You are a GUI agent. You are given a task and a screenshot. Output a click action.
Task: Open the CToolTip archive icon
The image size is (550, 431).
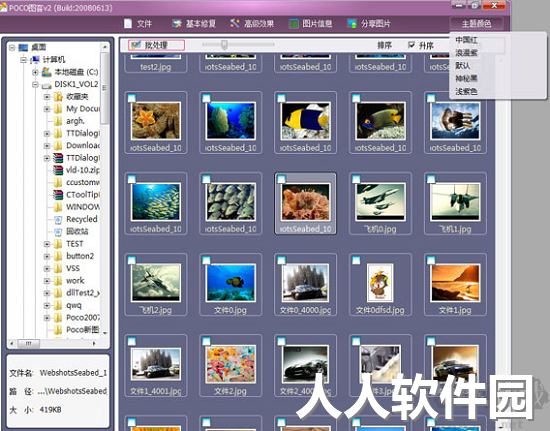click(x=58, y=195)
